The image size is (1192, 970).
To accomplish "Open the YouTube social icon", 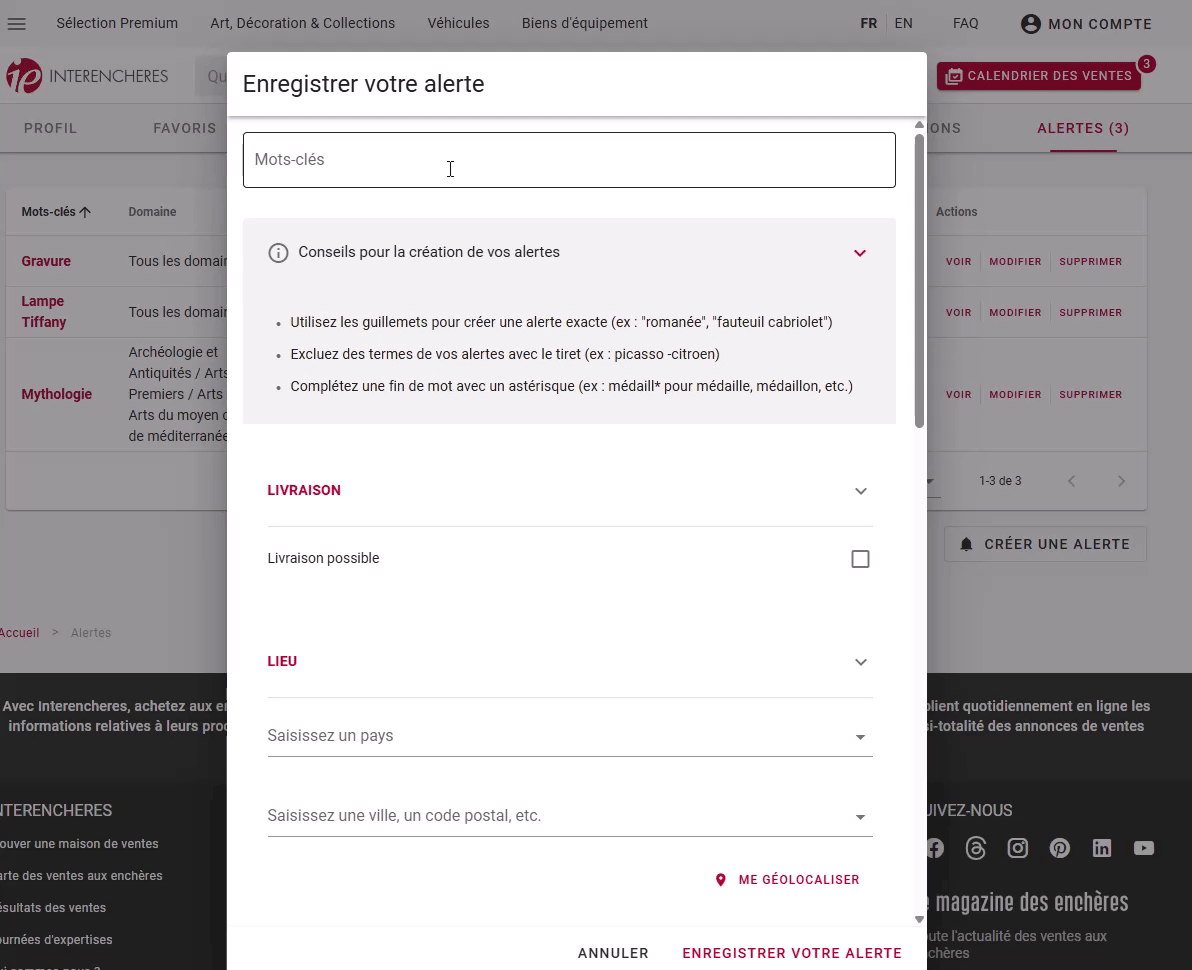I will [x=1144, y=848].
